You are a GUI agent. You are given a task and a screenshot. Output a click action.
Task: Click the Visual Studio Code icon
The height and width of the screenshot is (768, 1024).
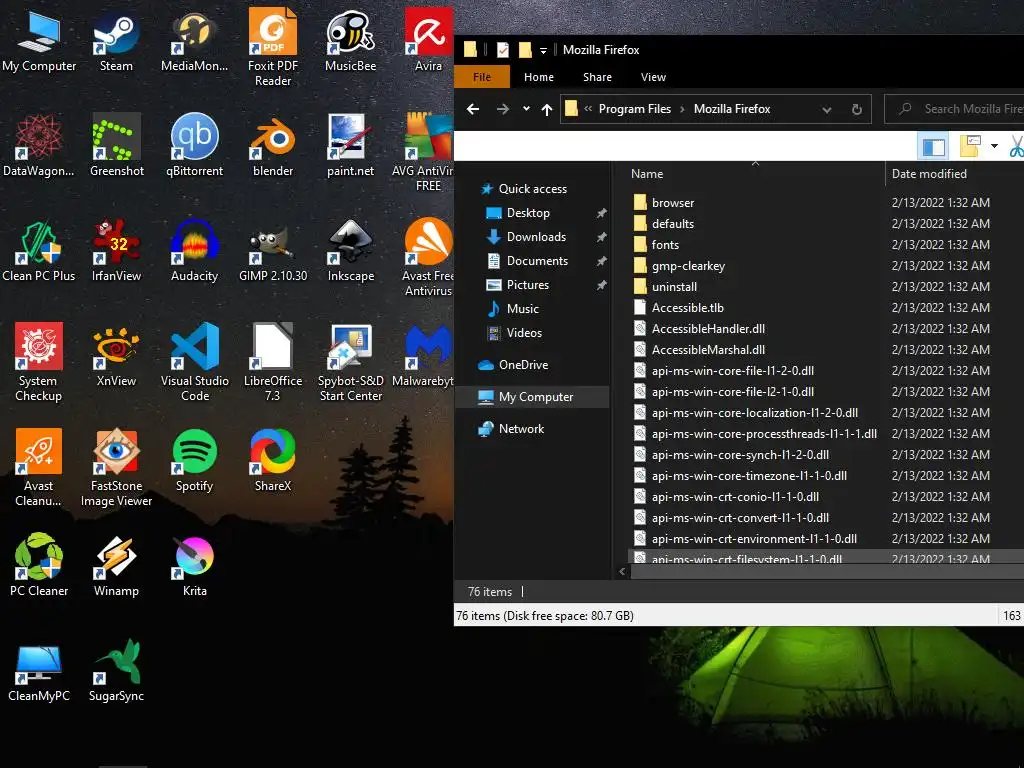tap(195, 362)
